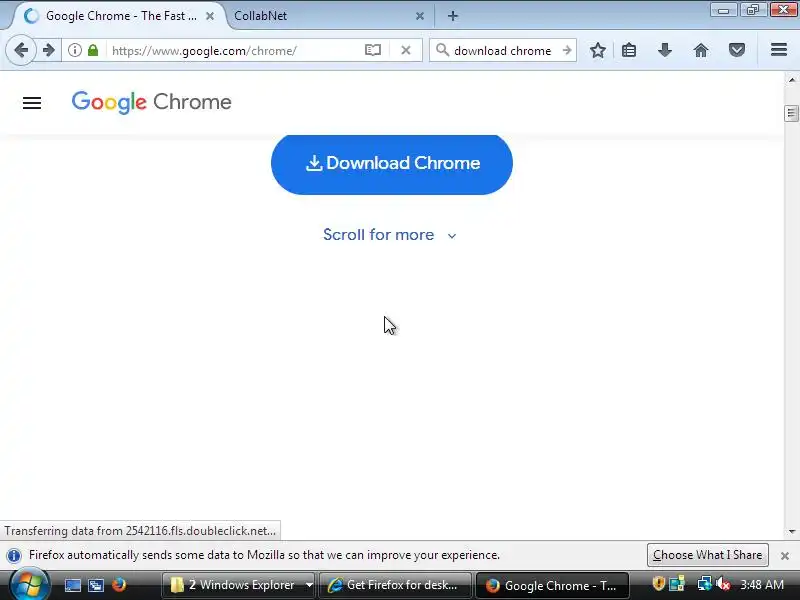Open site information icon in the address bar
The height and width of the screenshot is (600, 800).
tap(75, 50)
